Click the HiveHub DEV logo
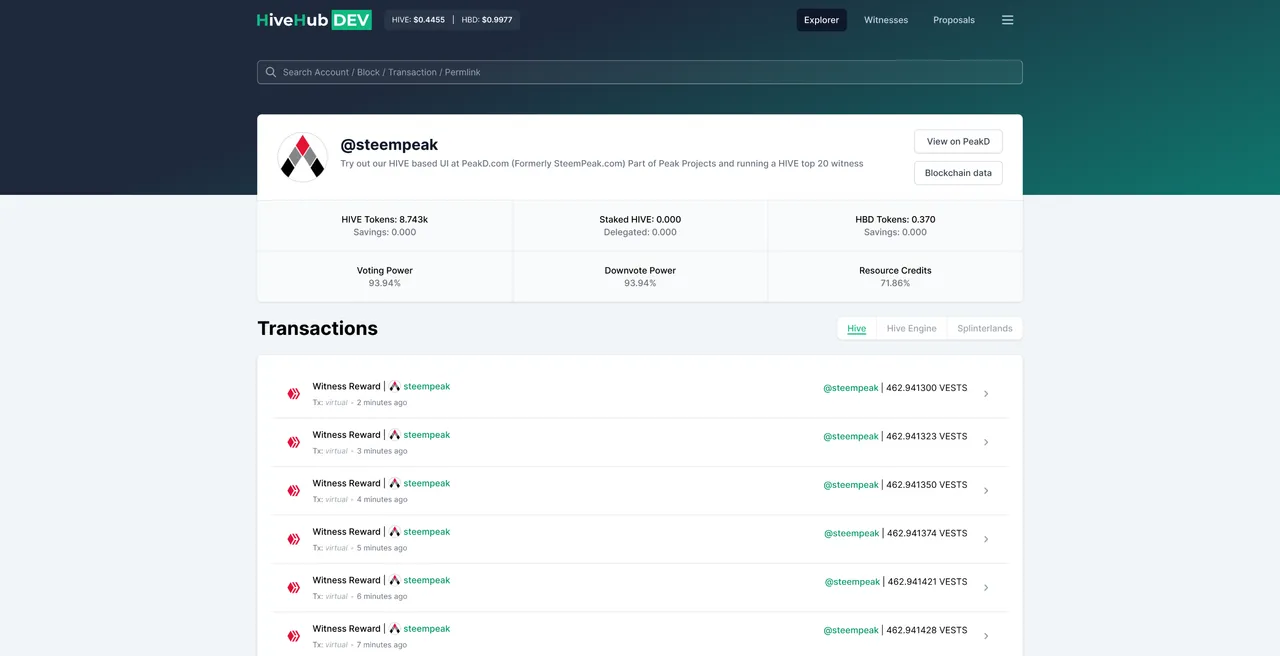The height and width of the screenshot is (656, 1280). [x=314, y=20]
